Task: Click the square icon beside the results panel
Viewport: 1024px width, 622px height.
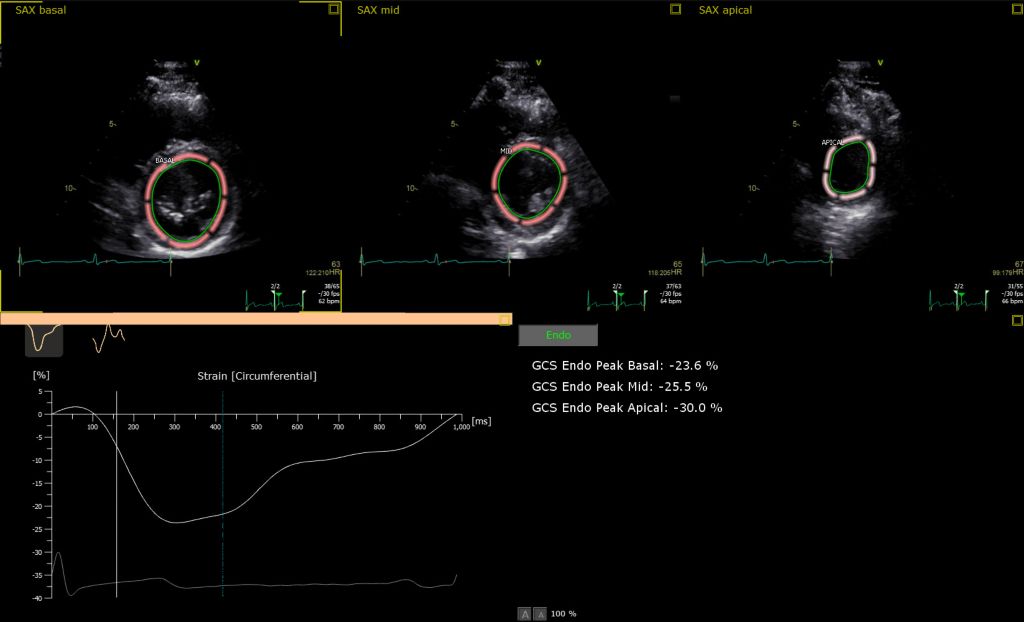Action: coord(1017,319)
